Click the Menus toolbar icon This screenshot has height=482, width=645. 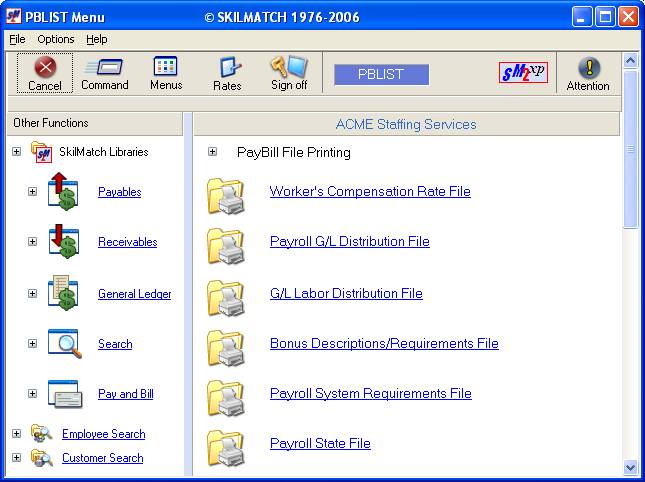click(x=166, y=67)
